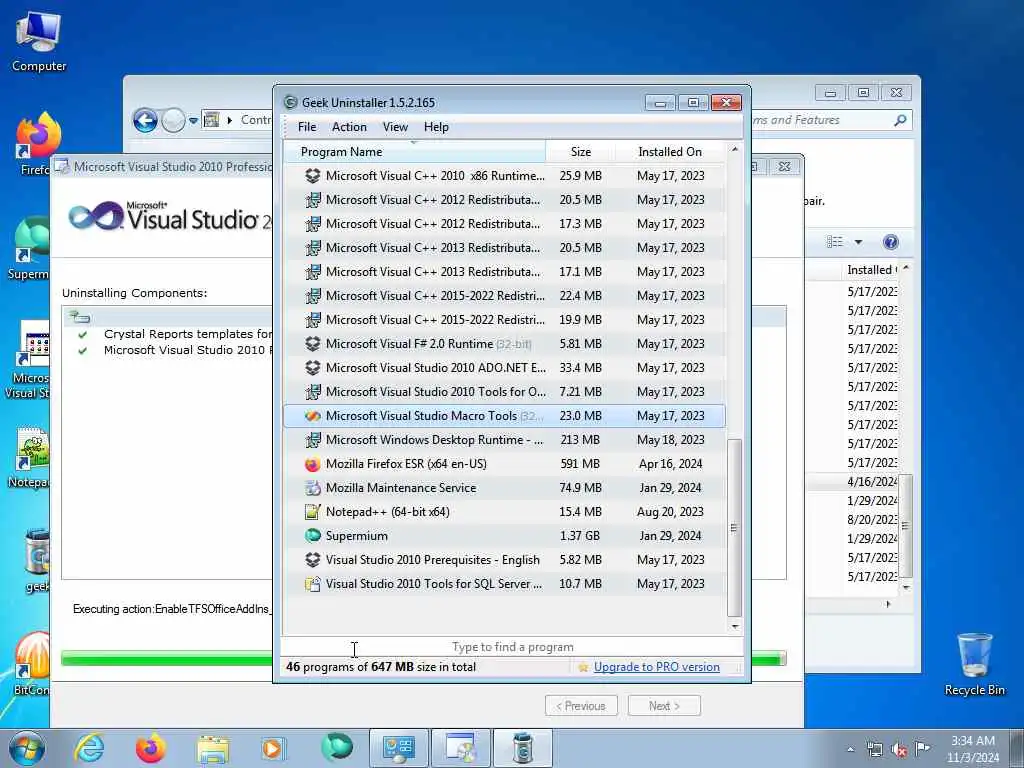Launch Internet Explorer from taskbar
The width and height of the screenshot is (1024, 768).
(89, 748)
